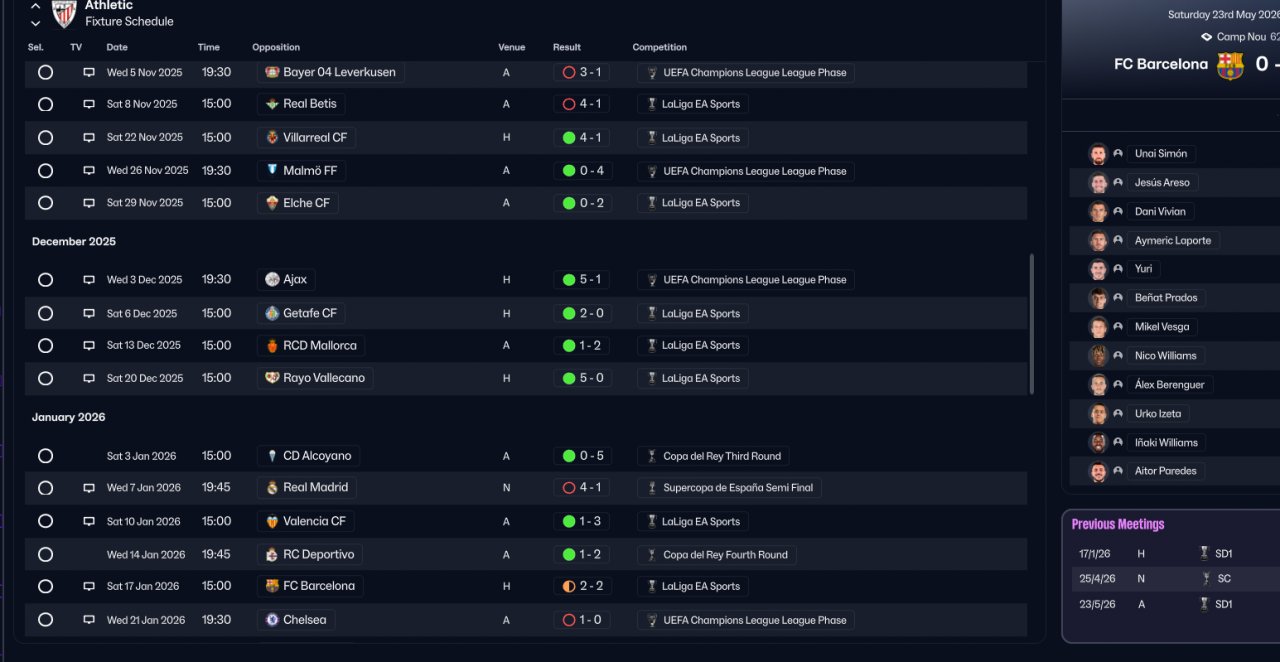Sort by the Competition column header
Viewport: 1280px width, 662px height.
tap(659, 47)
